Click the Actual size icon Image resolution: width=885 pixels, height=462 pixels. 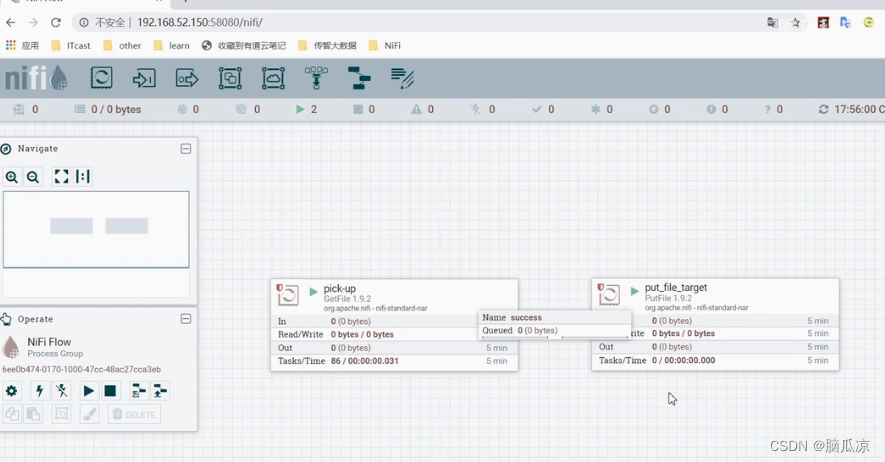point(83,177)
